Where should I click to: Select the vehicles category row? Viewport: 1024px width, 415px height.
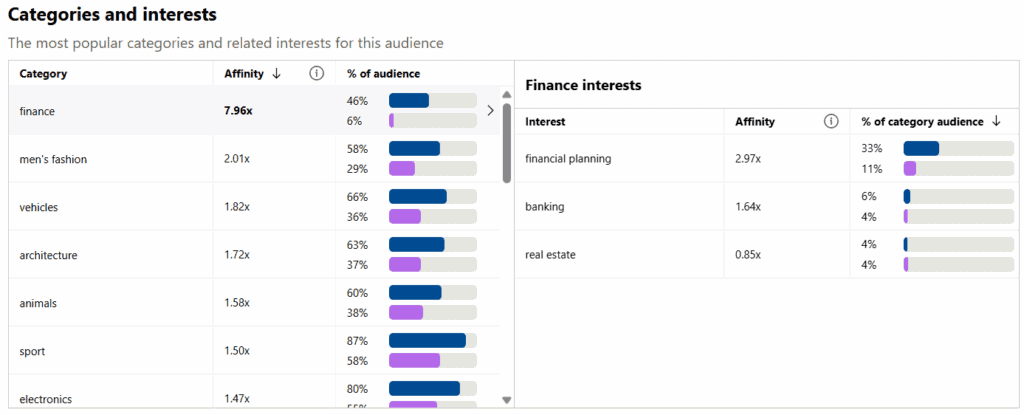(x=254, y=207)
